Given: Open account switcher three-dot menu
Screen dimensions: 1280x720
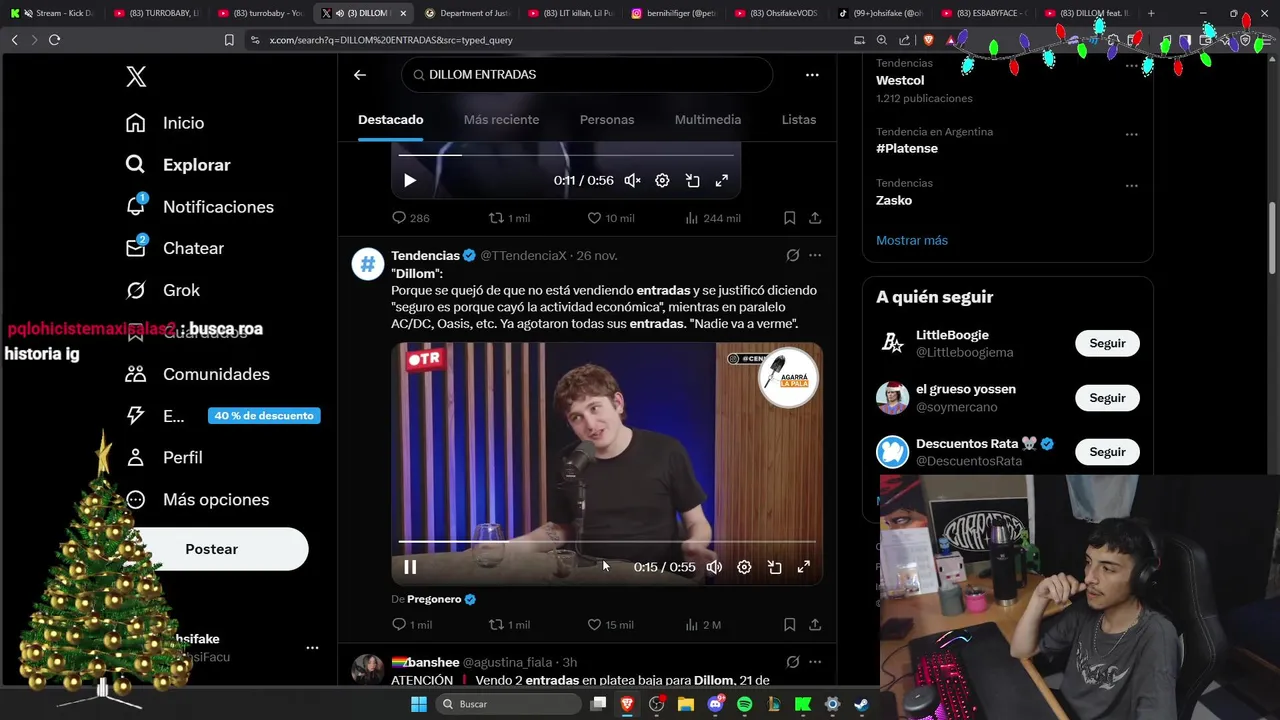Looking at the screenshot, I should coord(312,648).
